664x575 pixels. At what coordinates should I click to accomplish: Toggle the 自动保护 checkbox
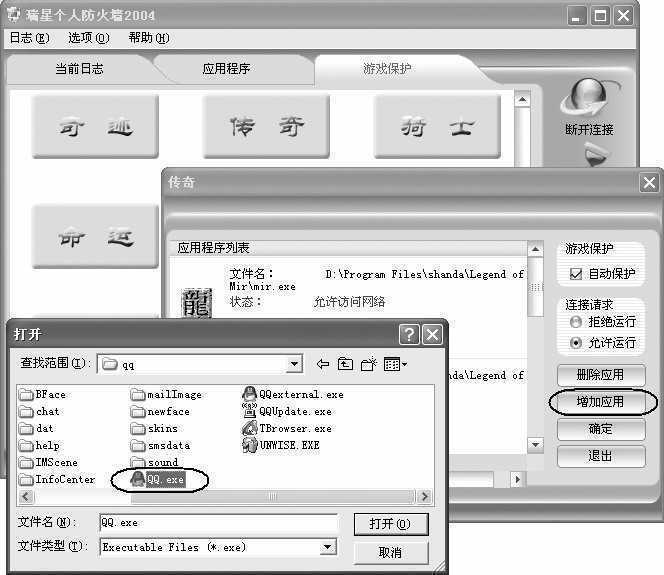click(575, 274)
